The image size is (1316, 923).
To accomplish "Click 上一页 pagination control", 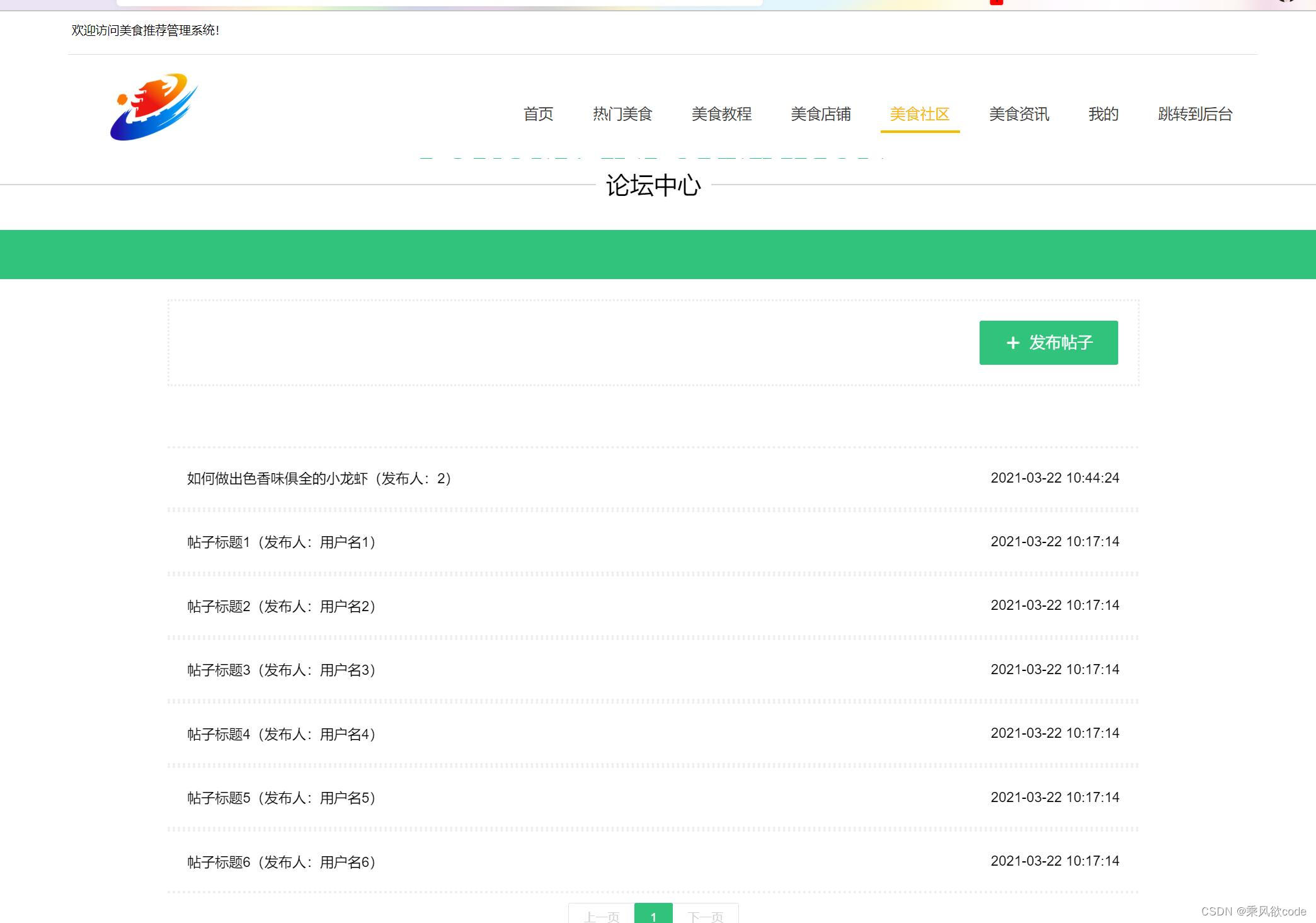I will pos(602,917).
